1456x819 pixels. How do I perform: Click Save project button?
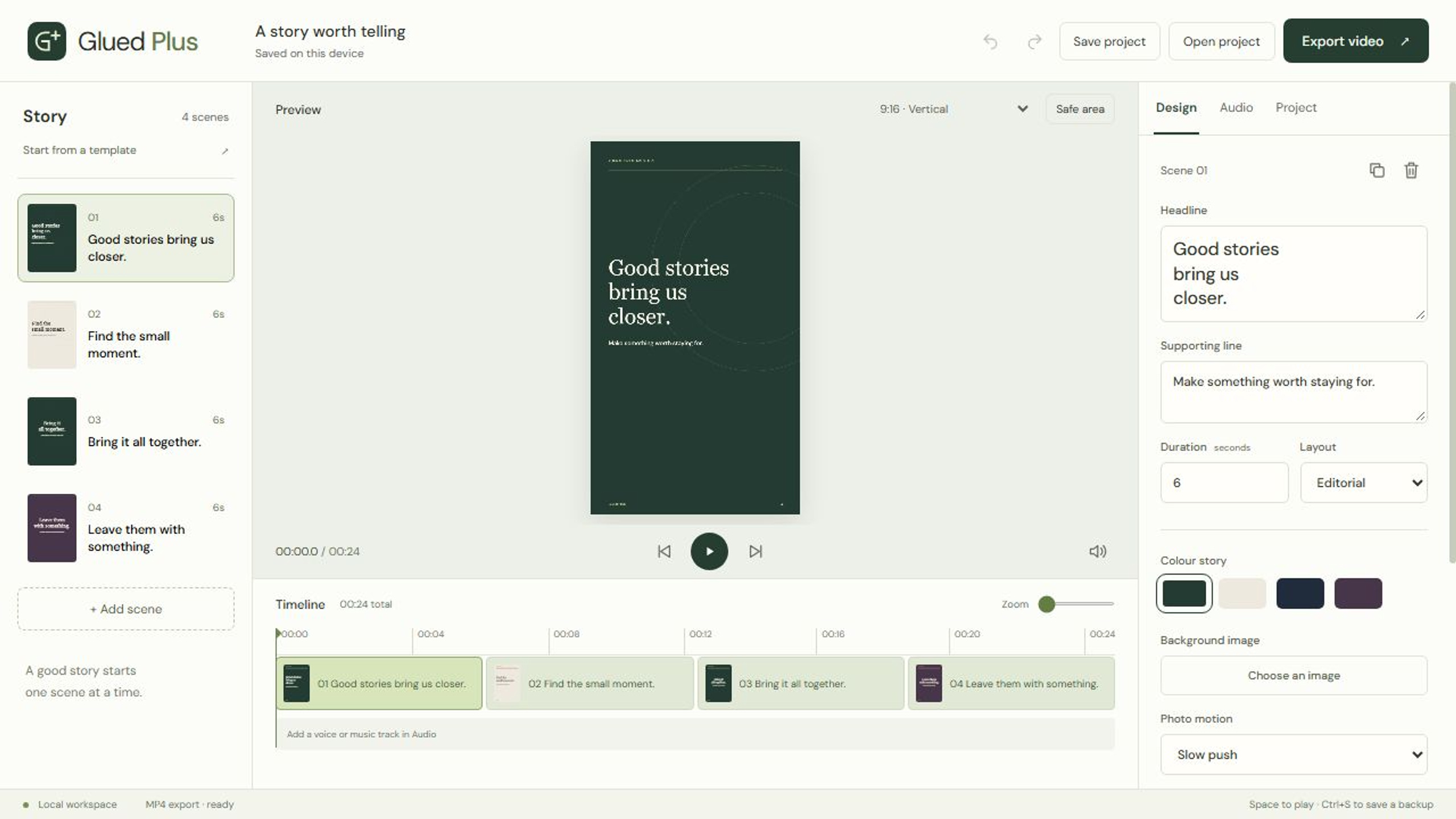pos(1109,42)
